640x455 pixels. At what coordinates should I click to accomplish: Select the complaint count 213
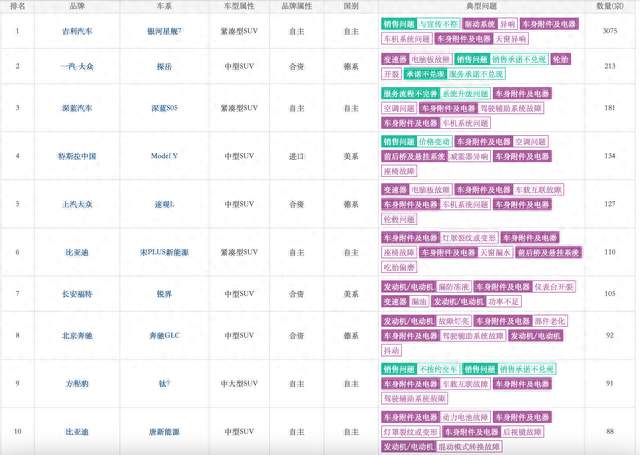[x=610, y=66]
